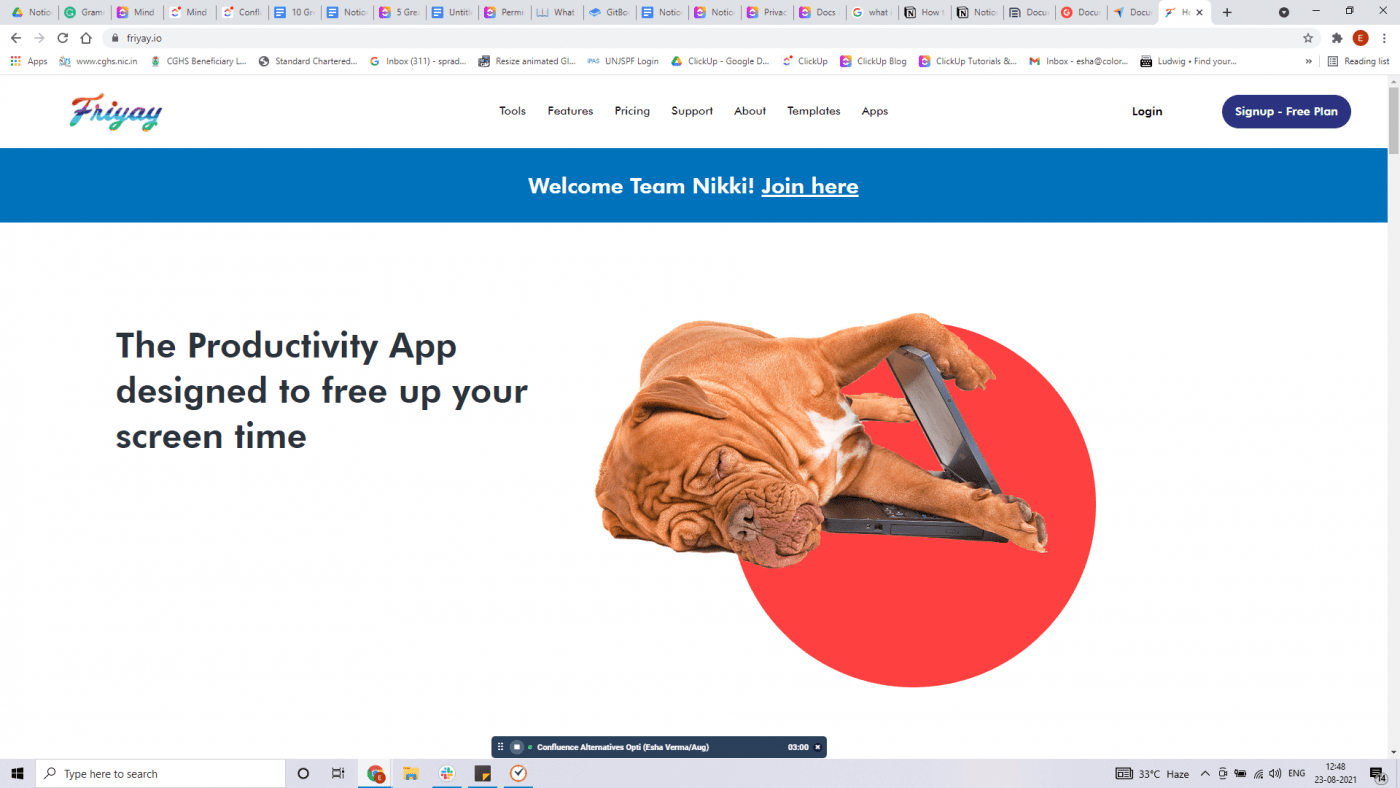Show hidden system tray icons
The width and height of the screenshot is (1400, 788).
(1205, 773)
